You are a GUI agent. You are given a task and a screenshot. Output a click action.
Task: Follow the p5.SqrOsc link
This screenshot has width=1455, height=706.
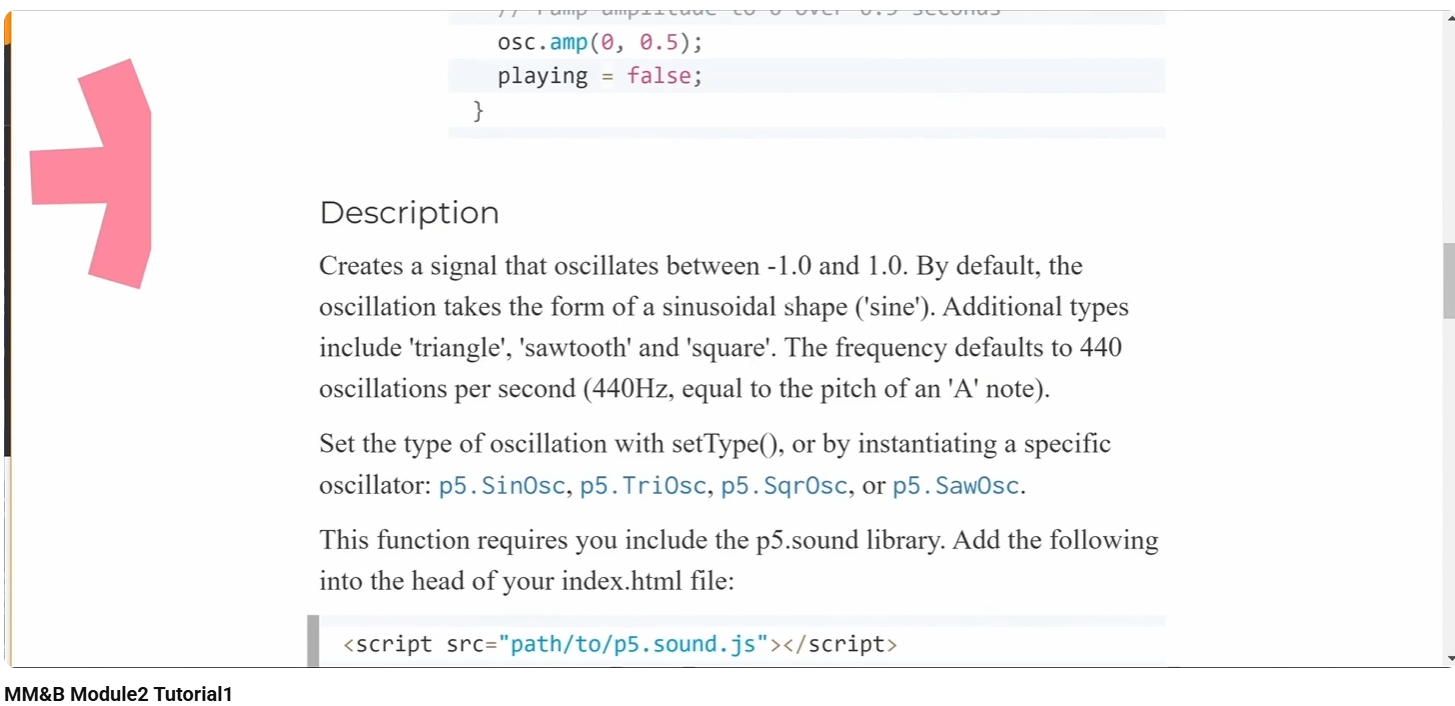pos(784,487)
